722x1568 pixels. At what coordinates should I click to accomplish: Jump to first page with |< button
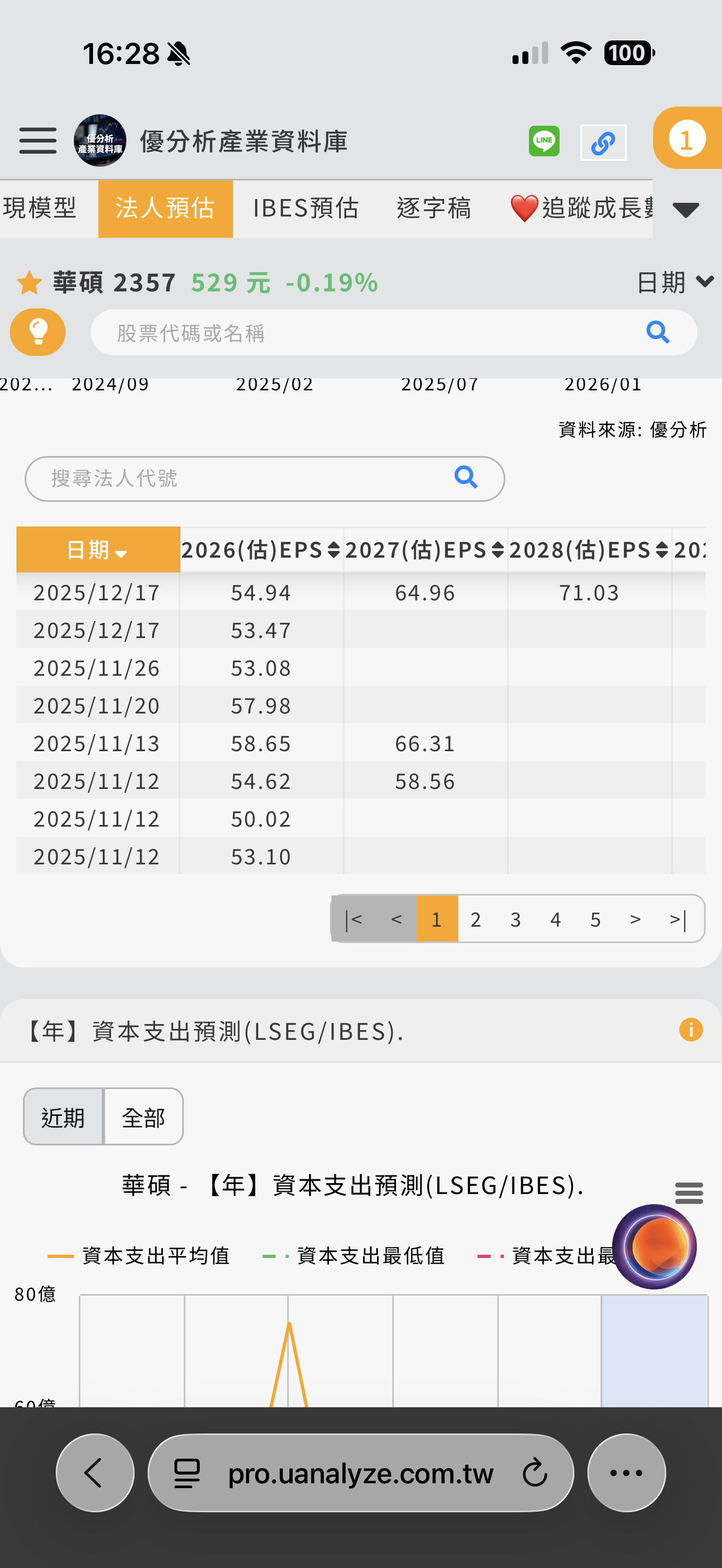354,919
